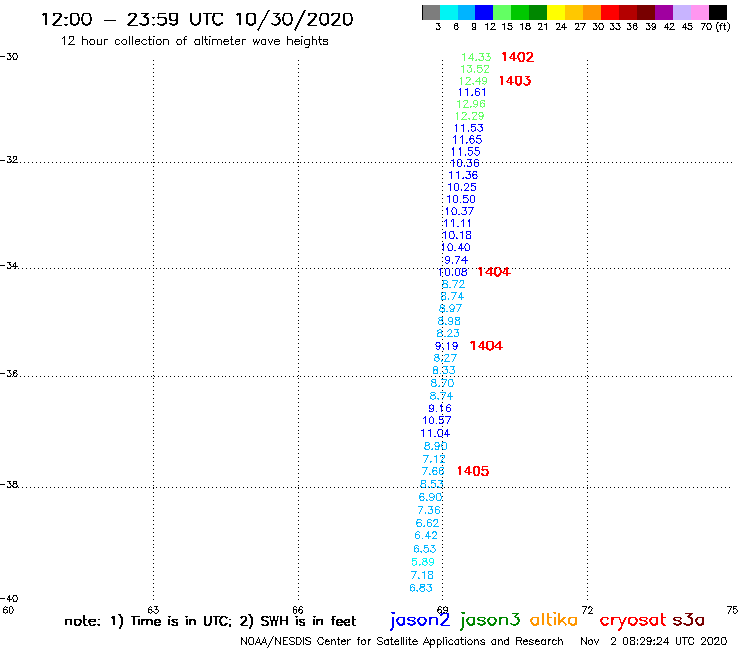Click the value 10.57
The image size is (740, 650).
click(x=437, y=421)
